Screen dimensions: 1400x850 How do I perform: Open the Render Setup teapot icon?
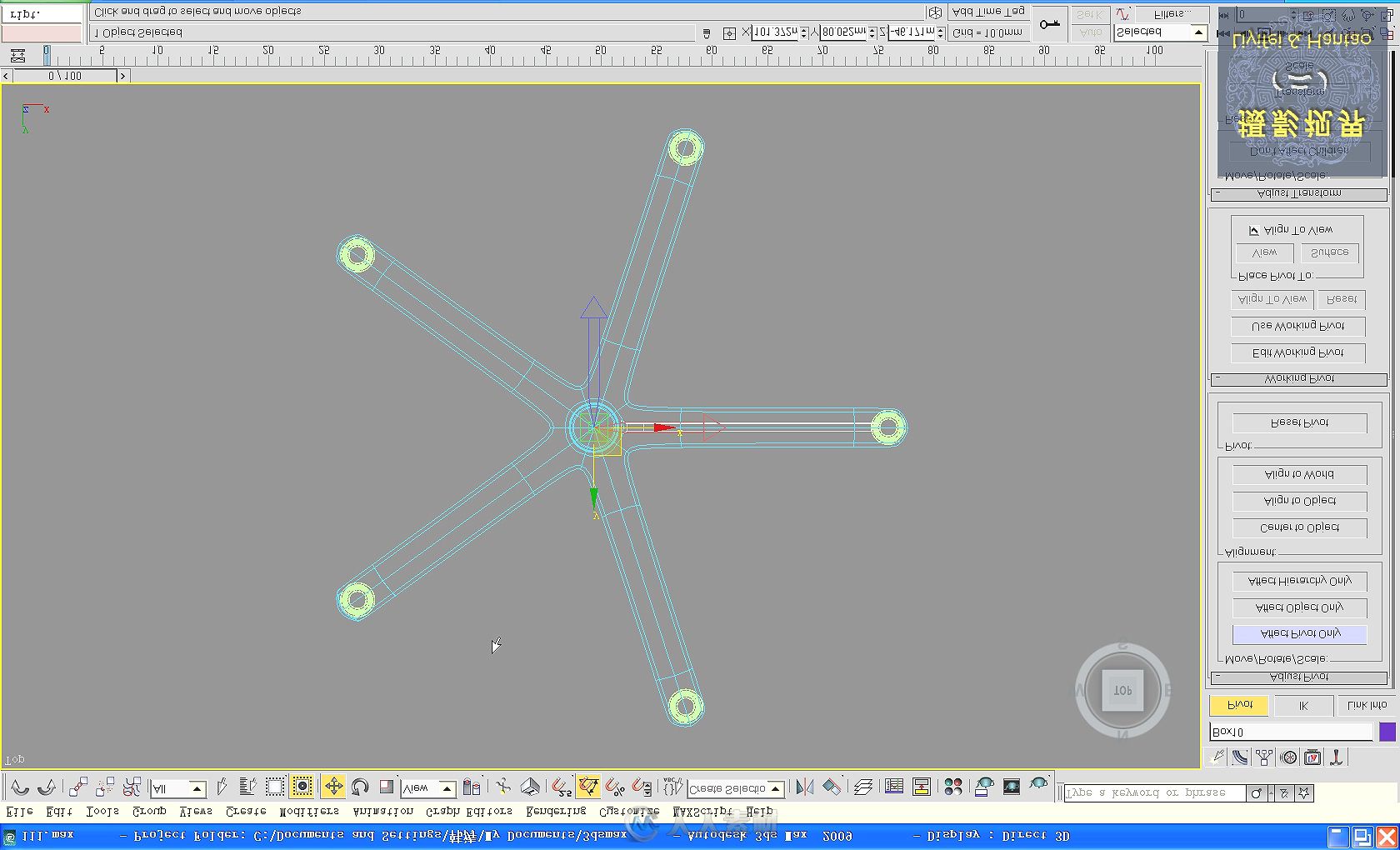click(x=984, y=787)
